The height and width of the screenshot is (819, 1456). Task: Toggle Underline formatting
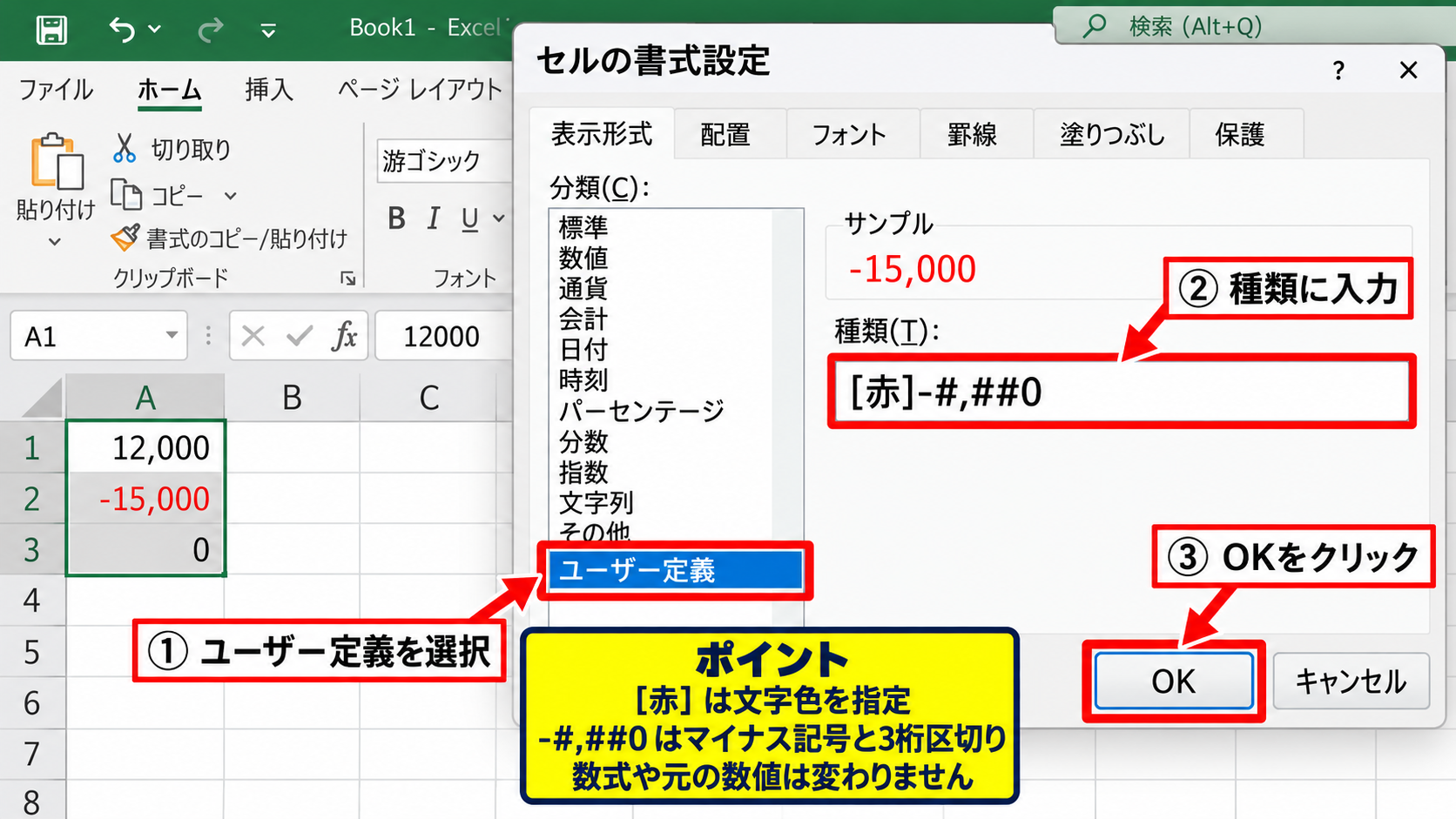[x=470, y=219]
